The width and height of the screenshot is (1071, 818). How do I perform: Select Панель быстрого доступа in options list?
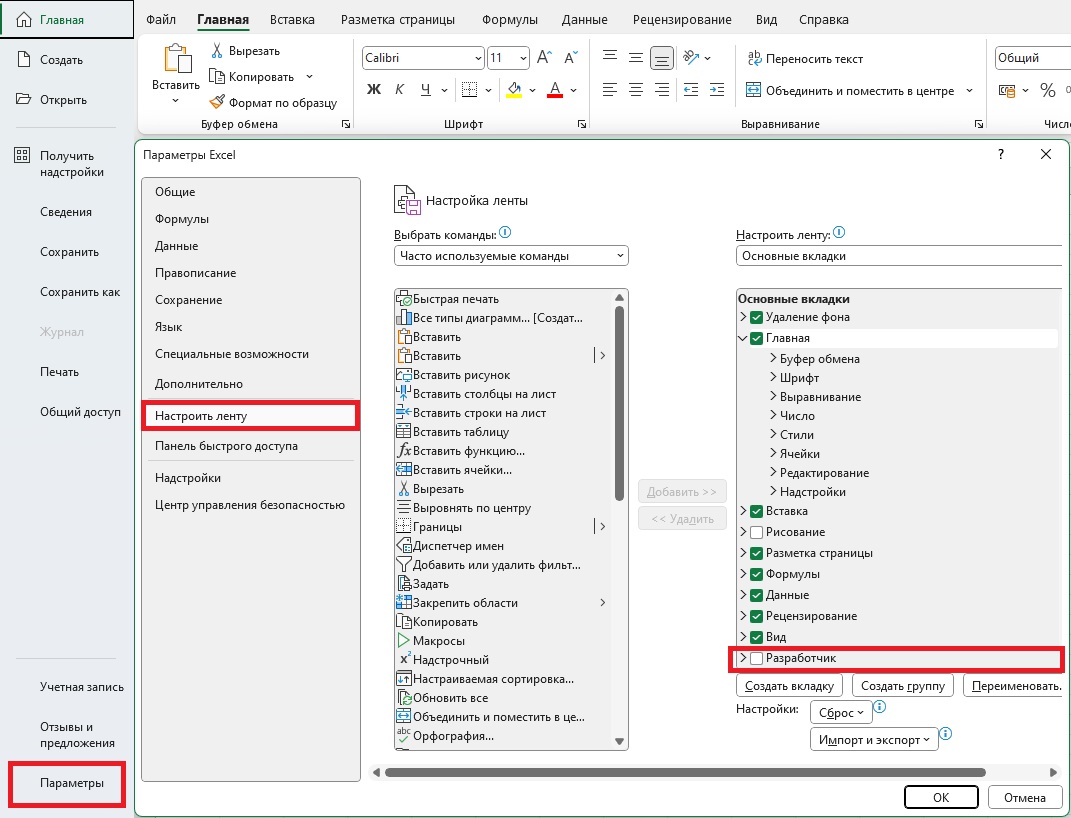tap(226, 446)
